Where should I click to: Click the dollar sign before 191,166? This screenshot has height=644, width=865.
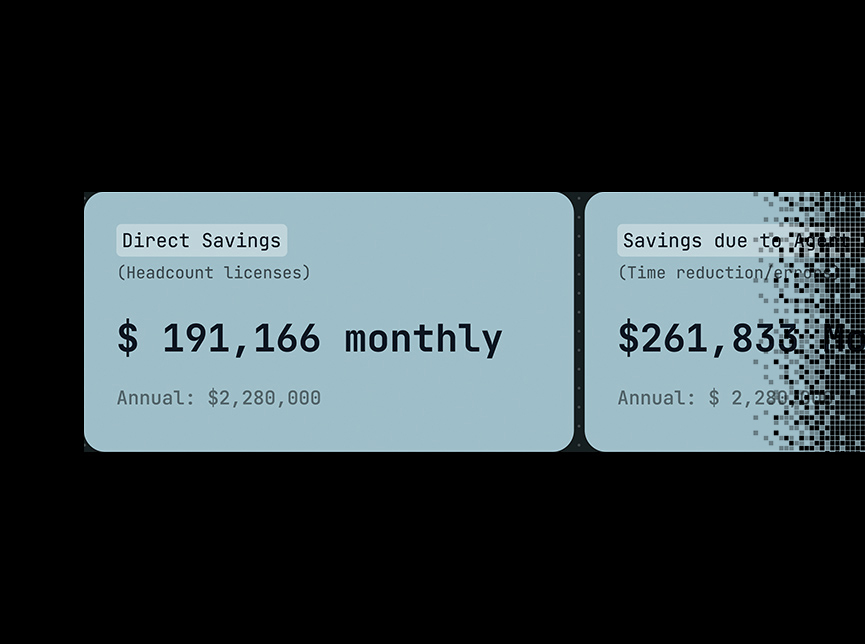[128, 338]
